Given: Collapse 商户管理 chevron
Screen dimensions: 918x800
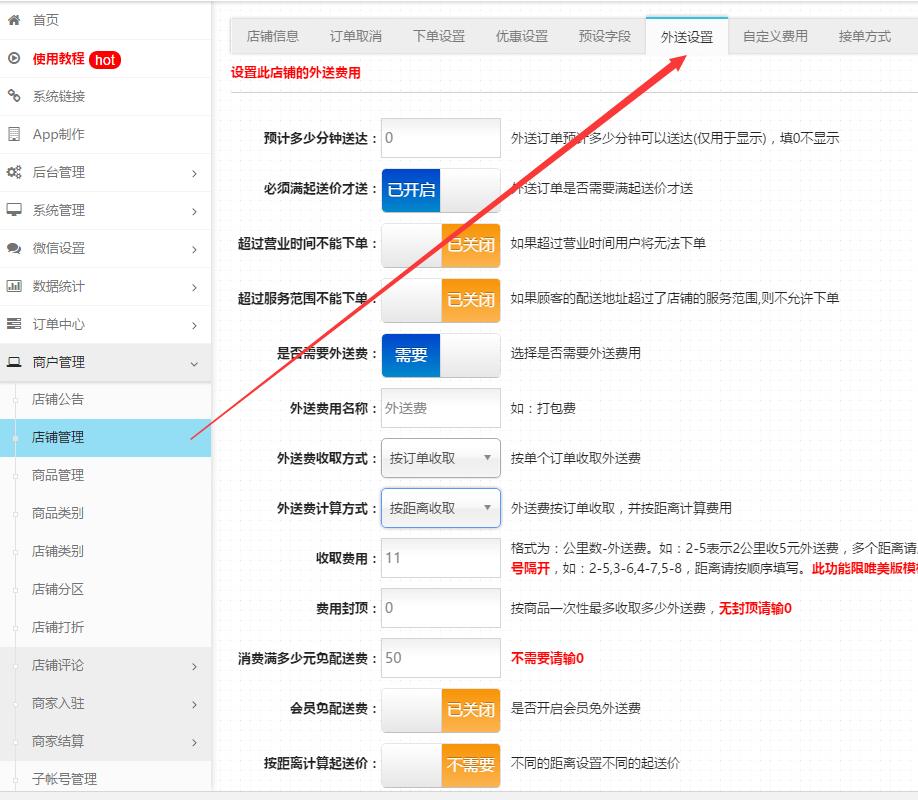Looking at the screenshot, I should pos(194,364).
